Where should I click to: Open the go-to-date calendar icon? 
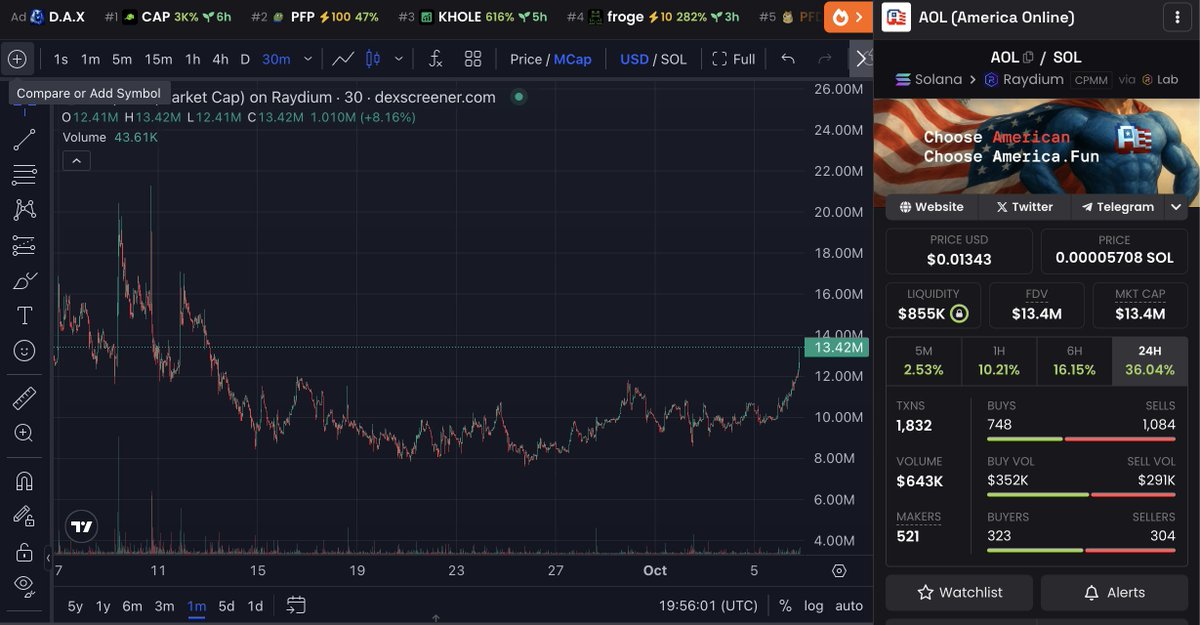pos(295,605)
